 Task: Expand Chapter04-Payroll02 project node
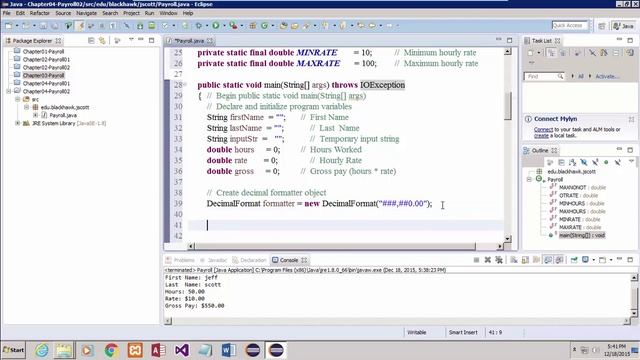point(9,91)
